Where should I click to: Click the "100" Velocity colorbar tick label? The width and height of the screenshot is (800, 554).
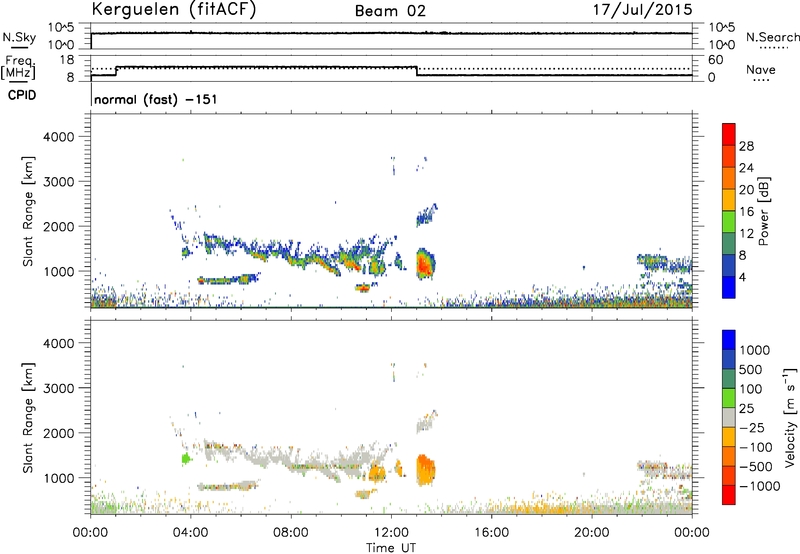tap(751, 389)
